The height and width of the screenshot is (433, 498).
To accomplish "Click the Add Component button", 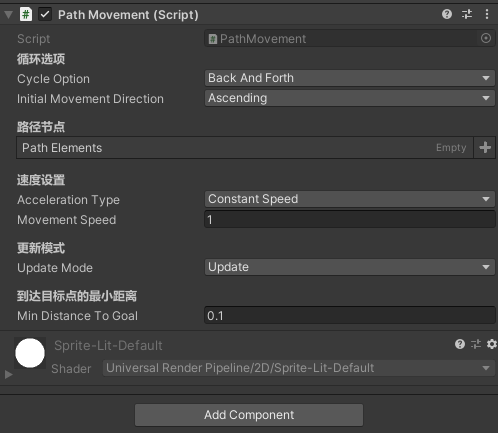I will pyautogui.click(x=249, y=415).
